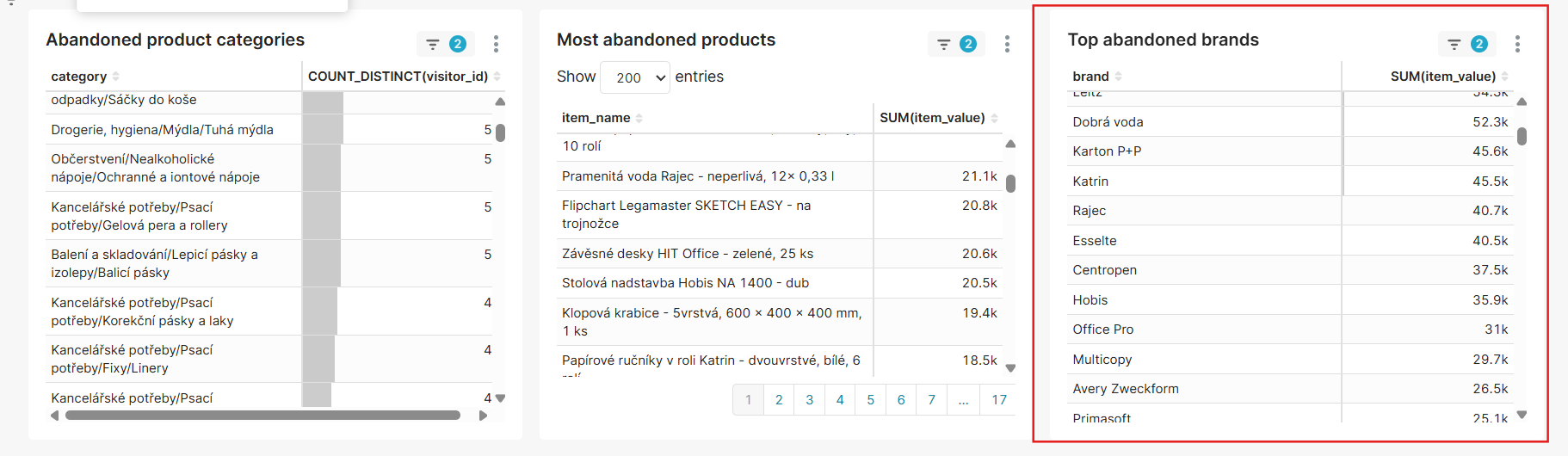The width and height of the screenshot is (1568, 456).
Task: Open kebab menu of Most abandoned products
Action: pos(1007,44)
